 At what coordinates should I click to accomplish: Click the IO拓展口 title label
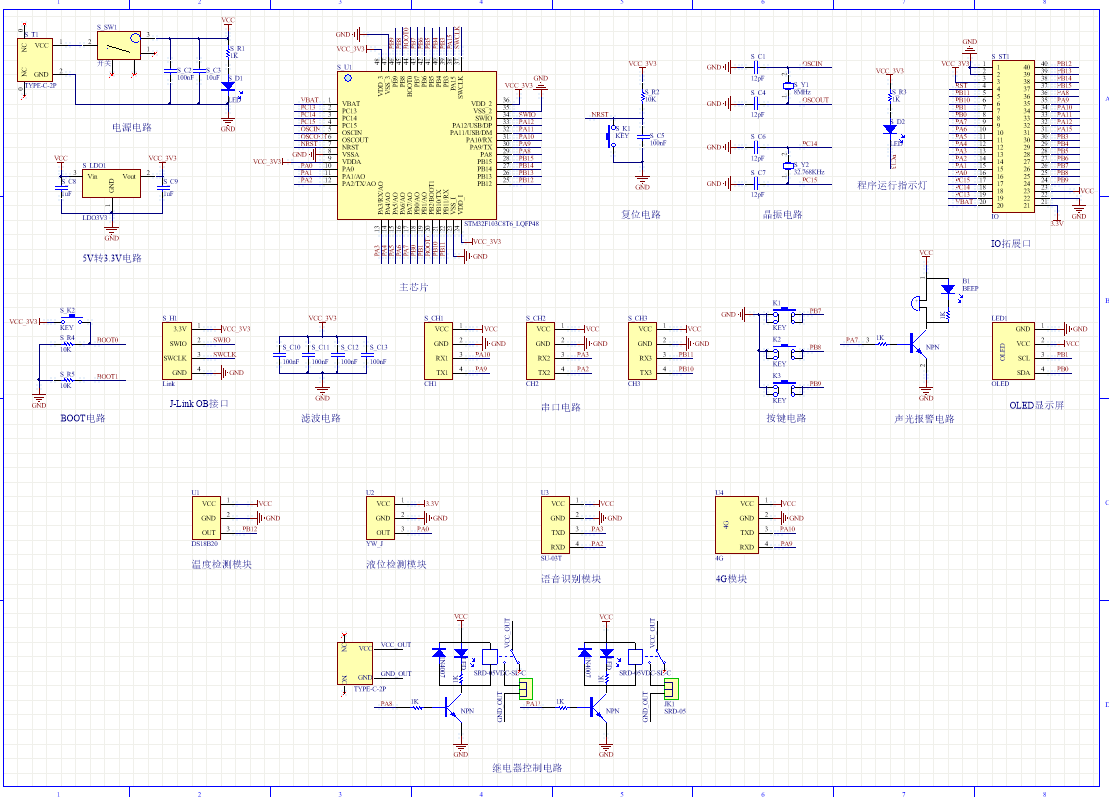tap(1011, 243)
